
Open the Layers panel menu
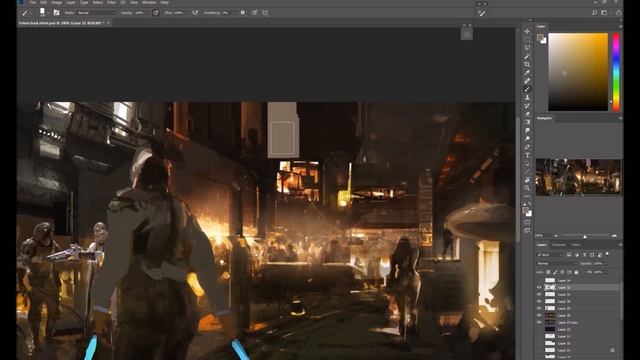click(x=620, y=245)
